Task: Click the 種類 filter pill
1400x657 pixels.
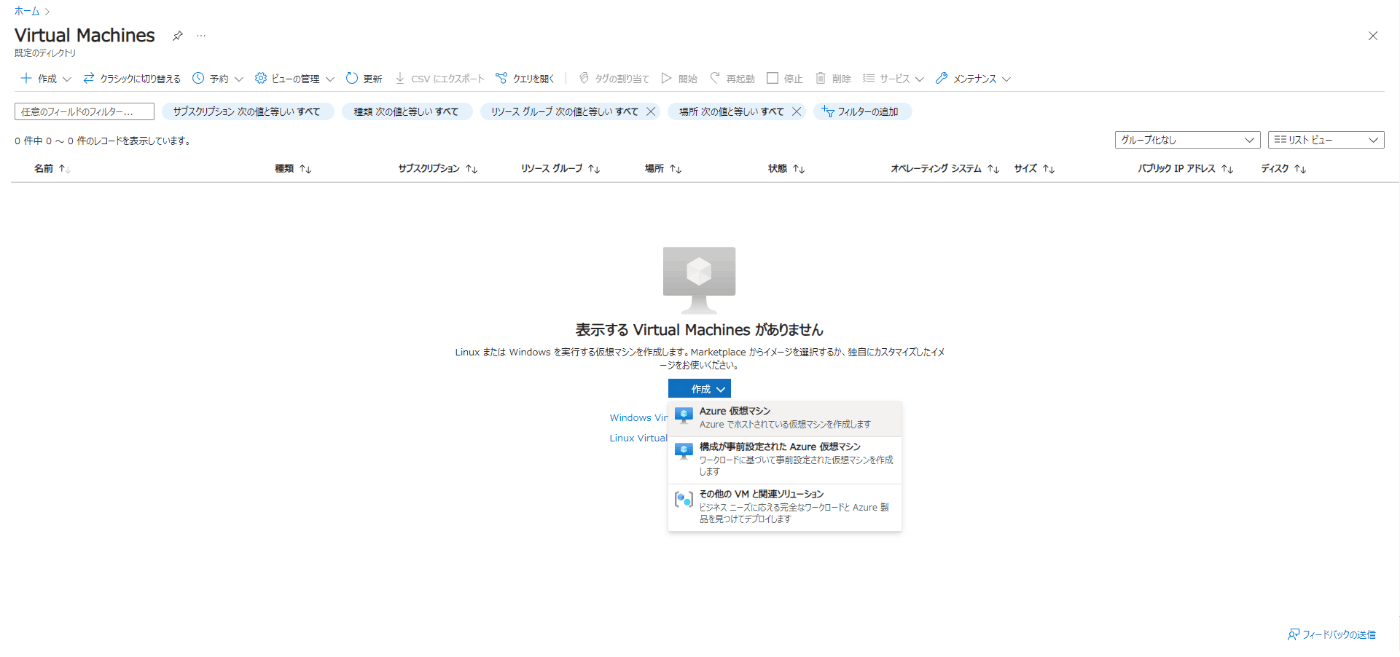Action: [407, 112]
